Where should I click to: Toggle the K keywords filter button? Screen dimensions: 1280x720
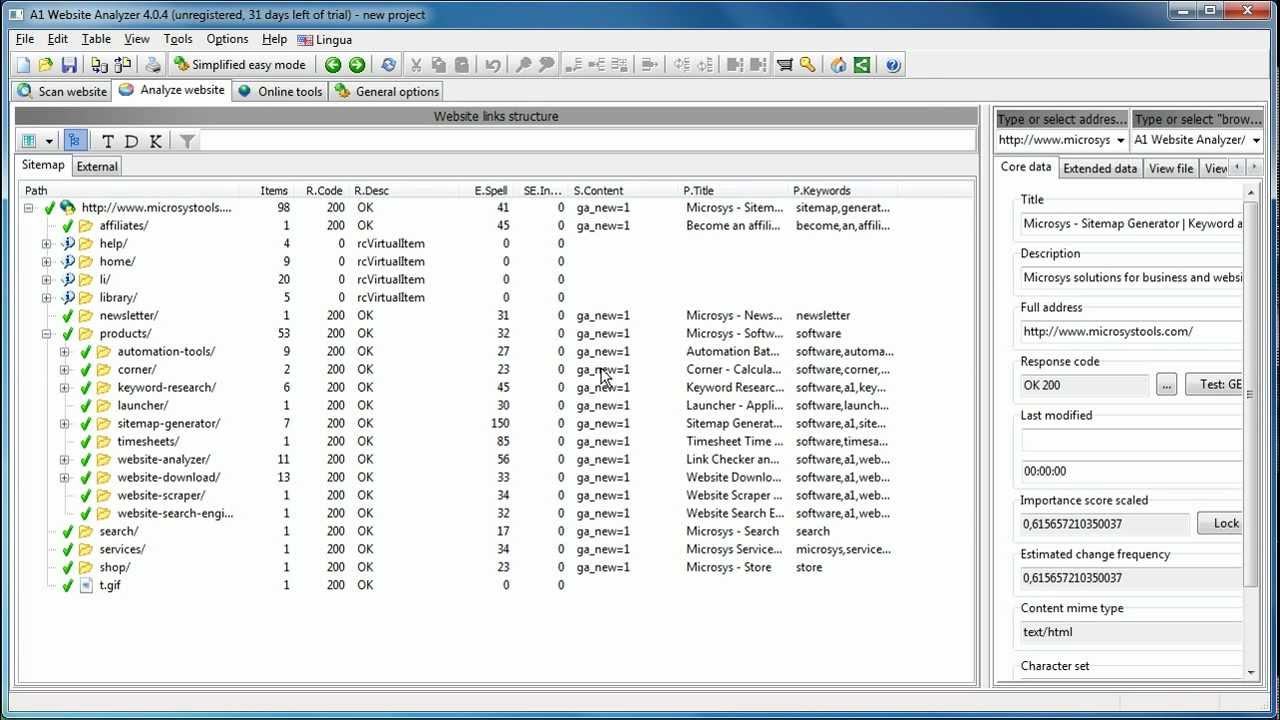(155, 141)
